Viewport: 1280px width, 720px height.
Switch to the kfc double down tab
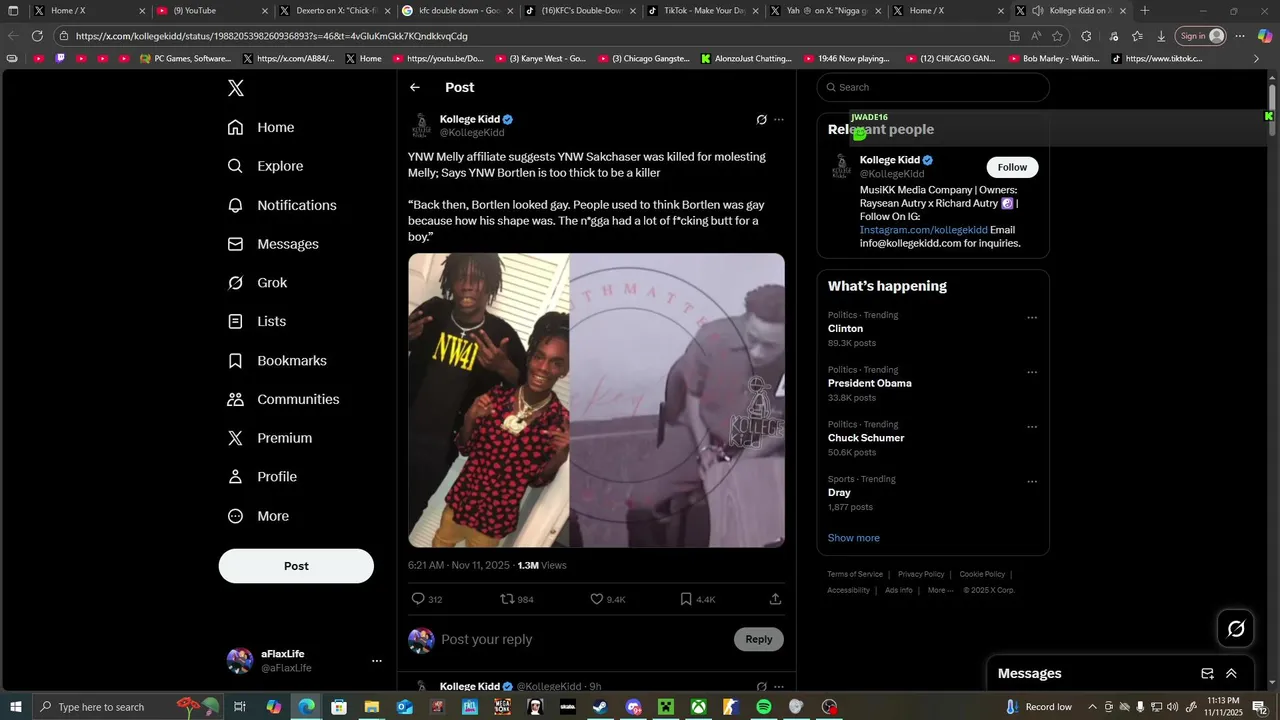(x=456, y=11)
